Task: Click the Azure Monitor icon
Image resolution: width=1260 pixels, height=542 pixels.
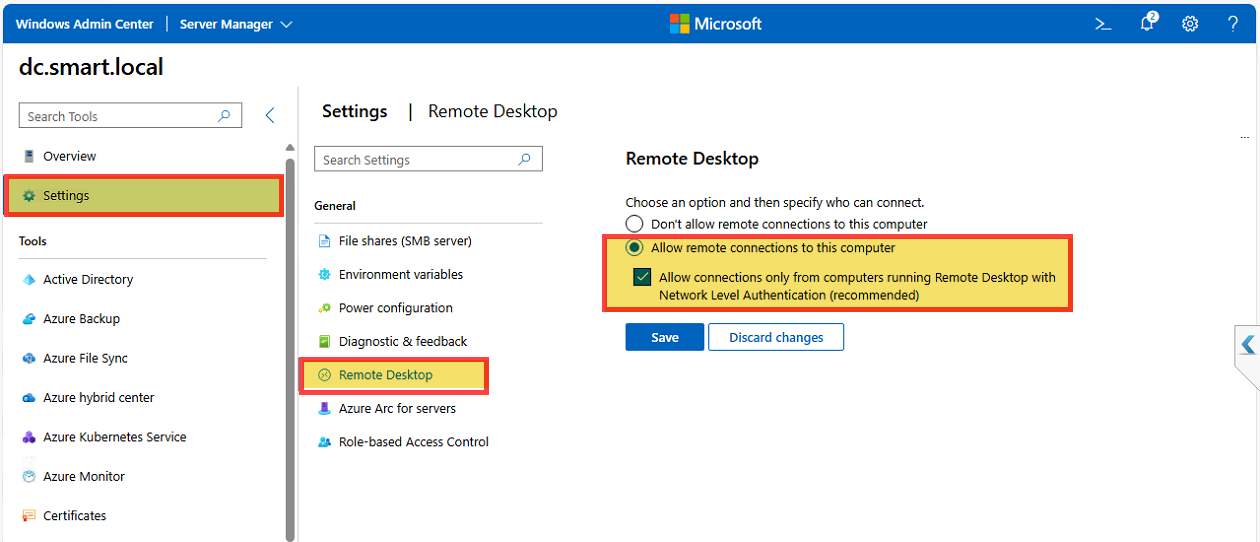Action: point(29,477)
